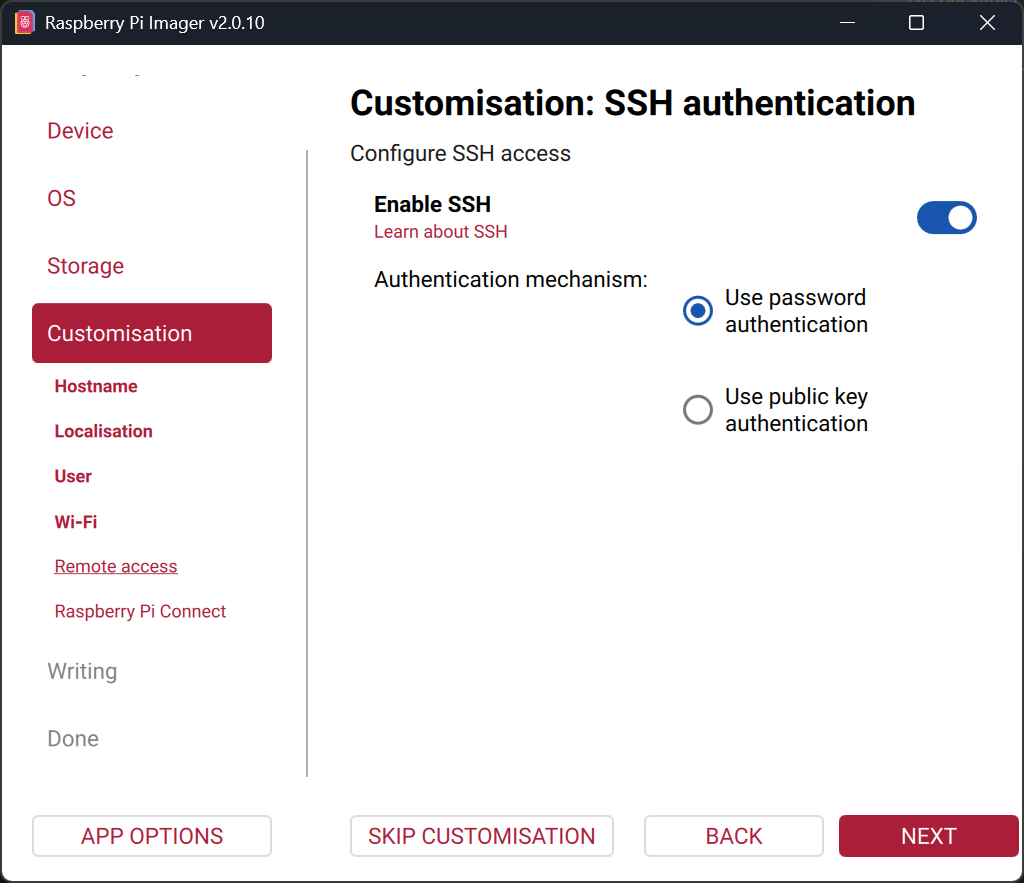Open the Raspberry Pi Connect page

140,611
